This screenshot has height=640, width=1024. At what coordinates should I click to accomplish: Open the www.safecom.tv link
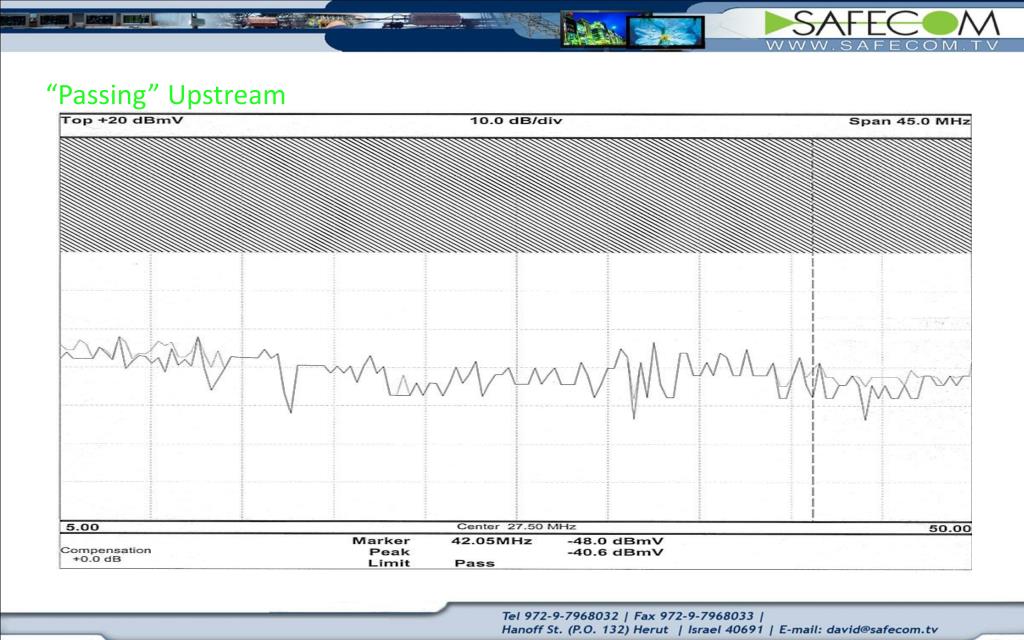coord(882,45)
